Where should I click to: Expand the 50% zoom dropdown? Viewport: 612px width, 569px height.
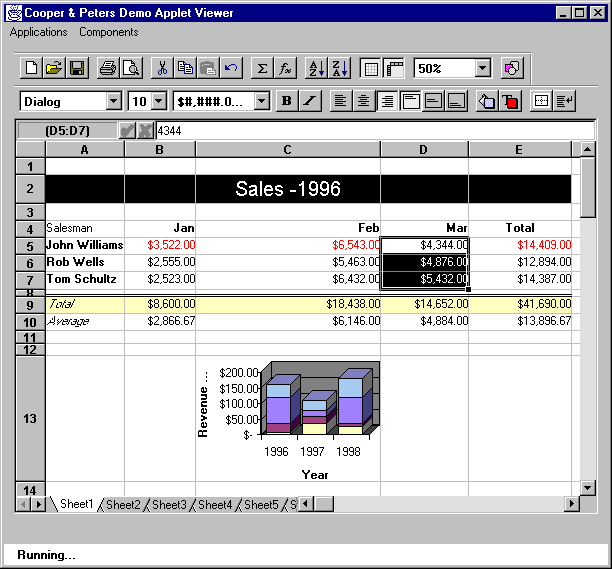(483, 68)
